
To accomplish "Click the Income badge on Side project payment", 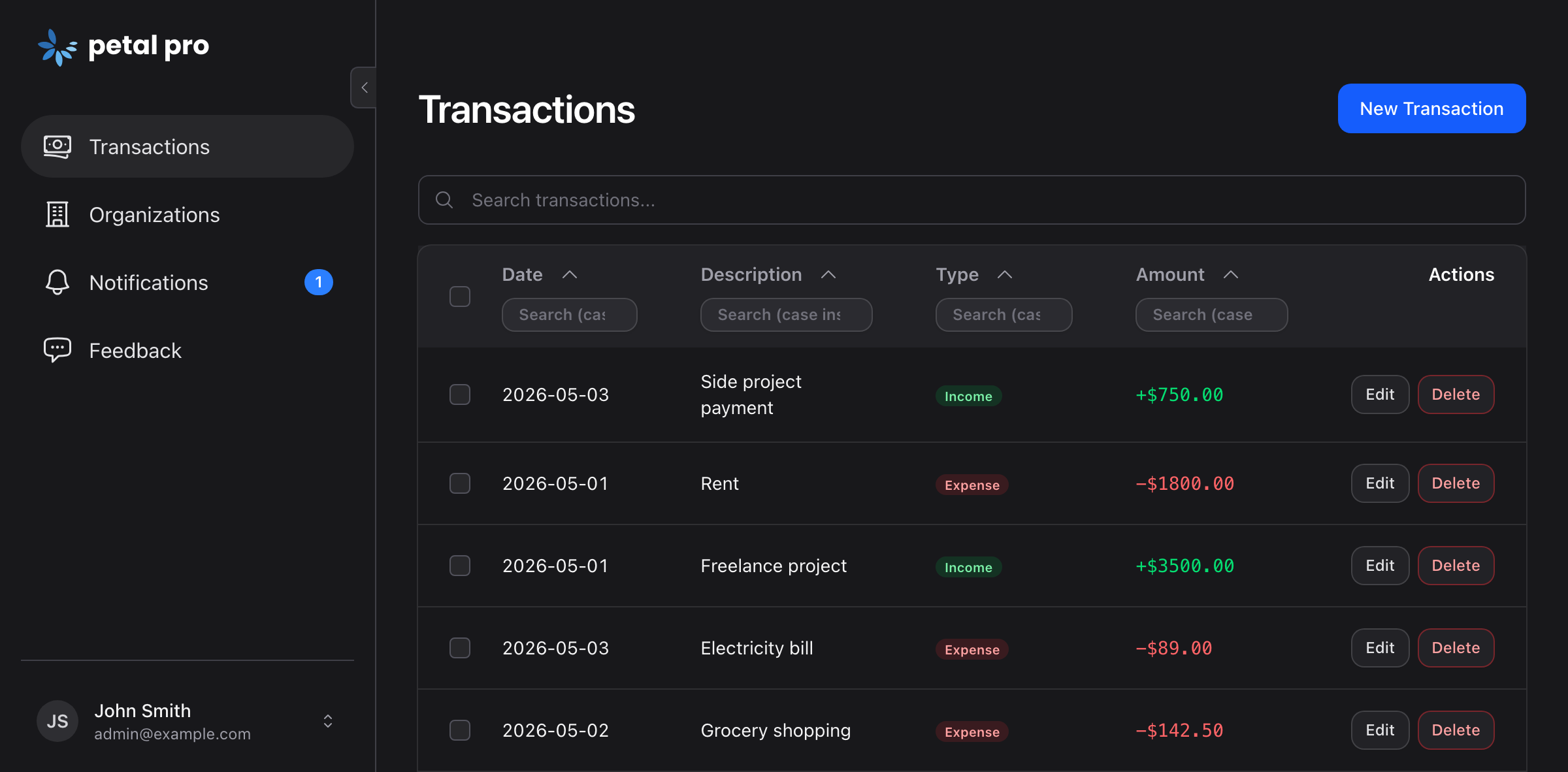I will (x=968, y=396).
